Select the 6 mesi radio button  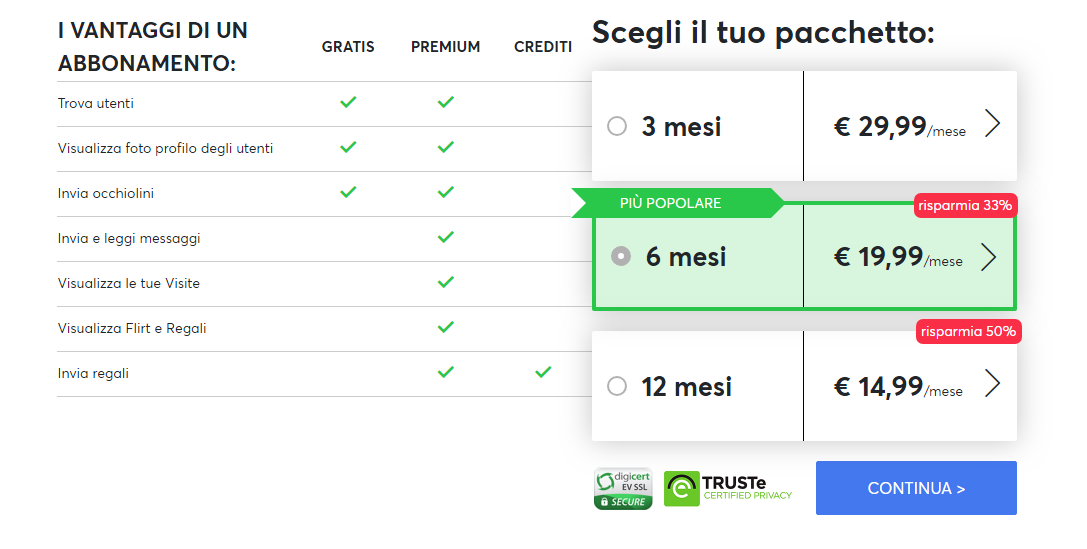click(620, 256)
